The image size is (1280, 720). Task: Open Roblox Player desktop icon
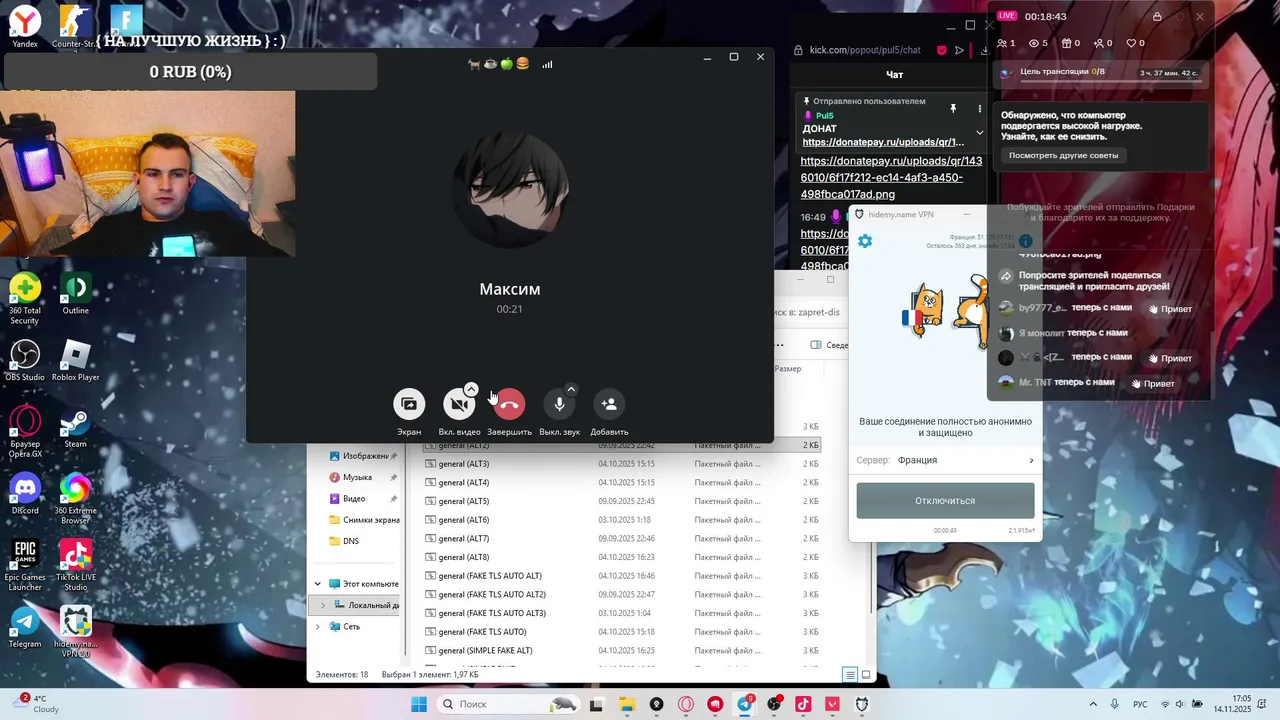pyautogui.click(x=75, y=360)
